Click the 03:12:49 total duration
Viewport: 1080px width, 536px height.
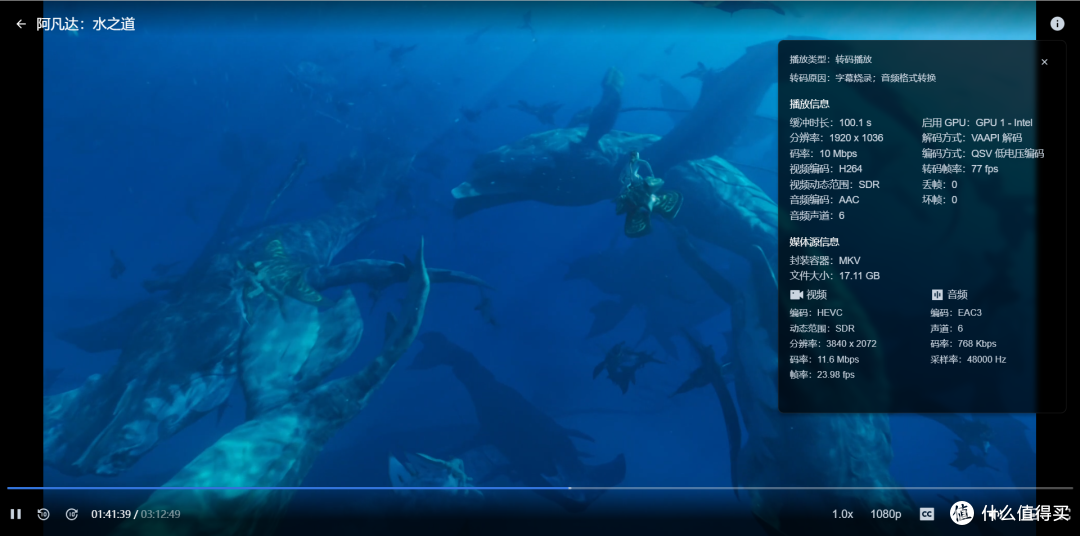point(160,514)
